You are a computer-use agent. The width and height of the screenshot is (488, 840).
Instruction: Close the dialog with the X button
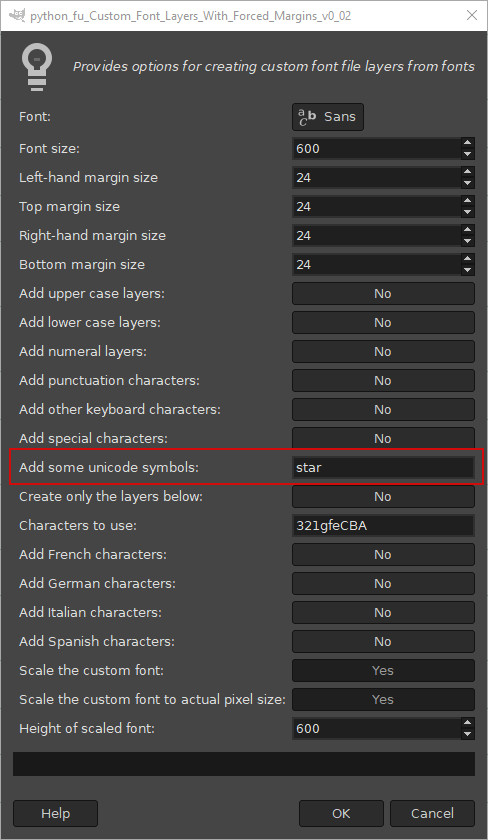(x=471, y=15)
